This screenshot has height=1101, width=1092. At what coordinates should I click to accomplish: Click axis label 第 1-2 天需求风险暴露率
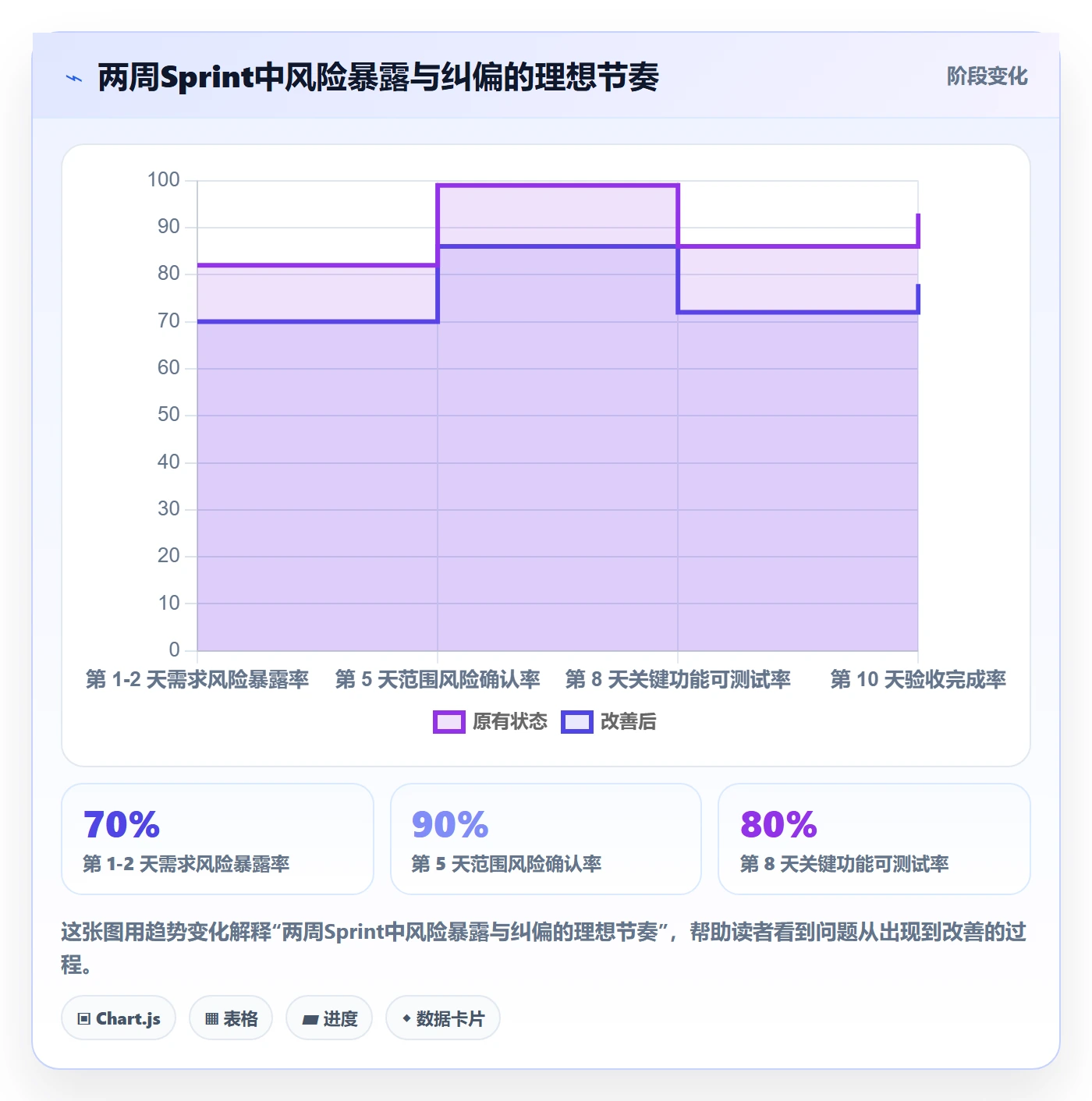(x=197, y=679)
